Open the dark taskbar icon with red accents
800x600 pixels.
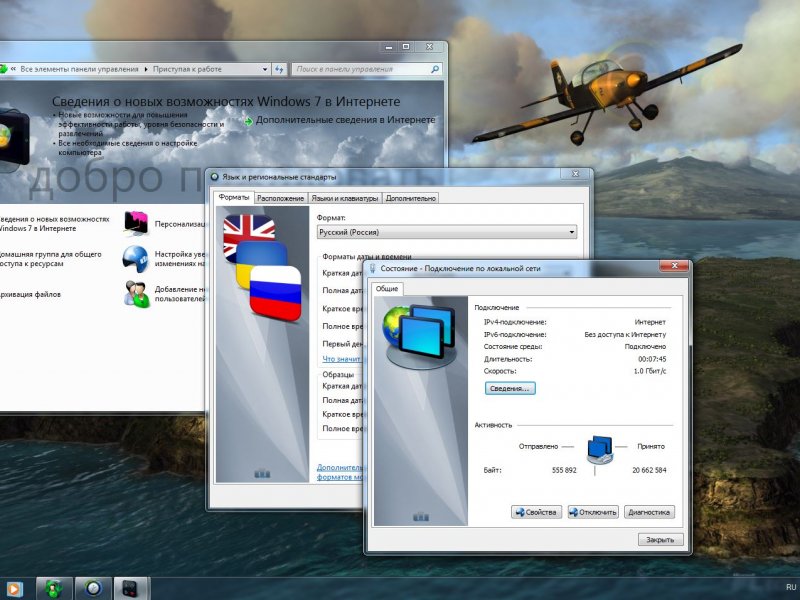pyautogui.click(x=131, y=589)
